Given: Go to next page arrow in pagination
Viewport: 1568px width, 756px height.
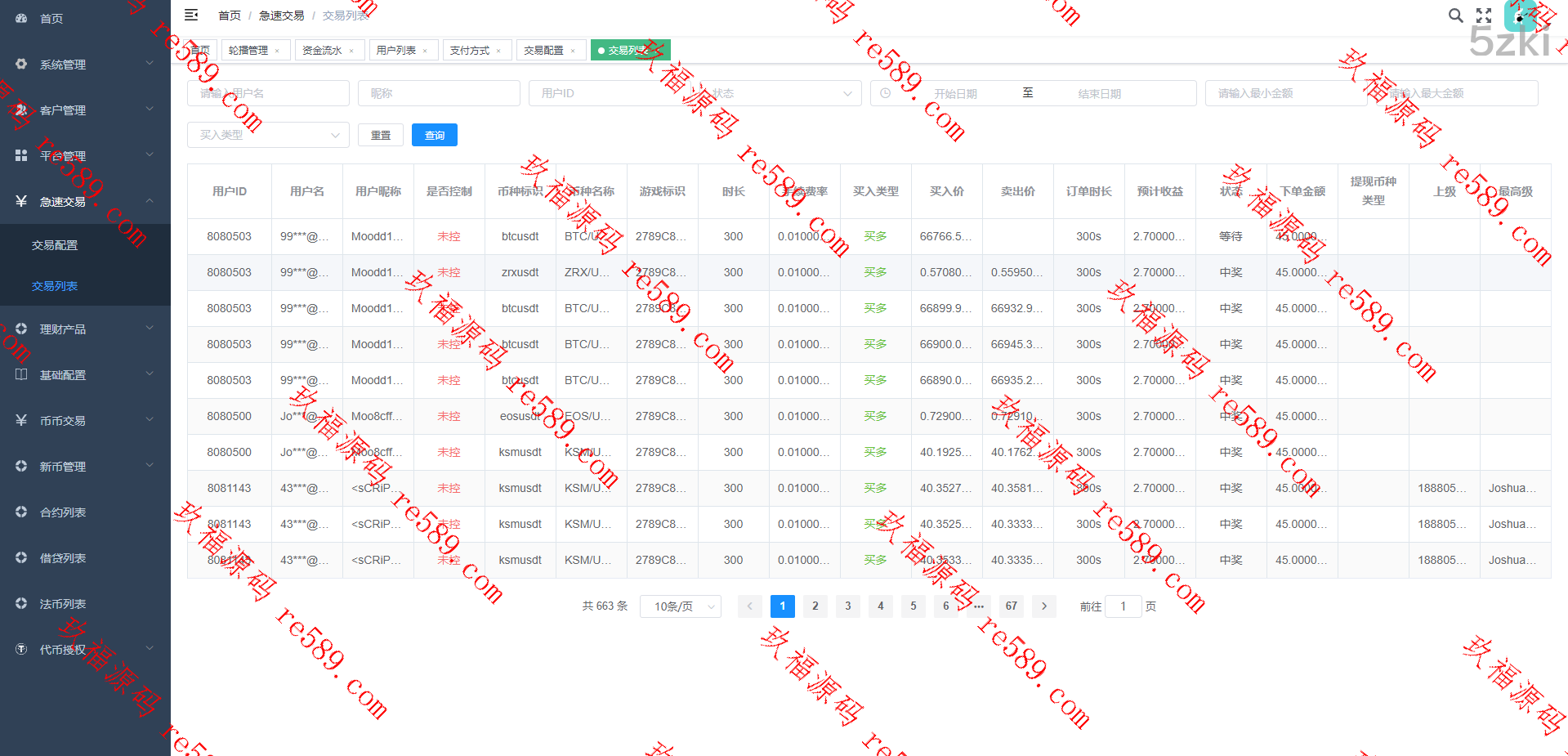Looking at the screenshot, I should point(1043,606).
